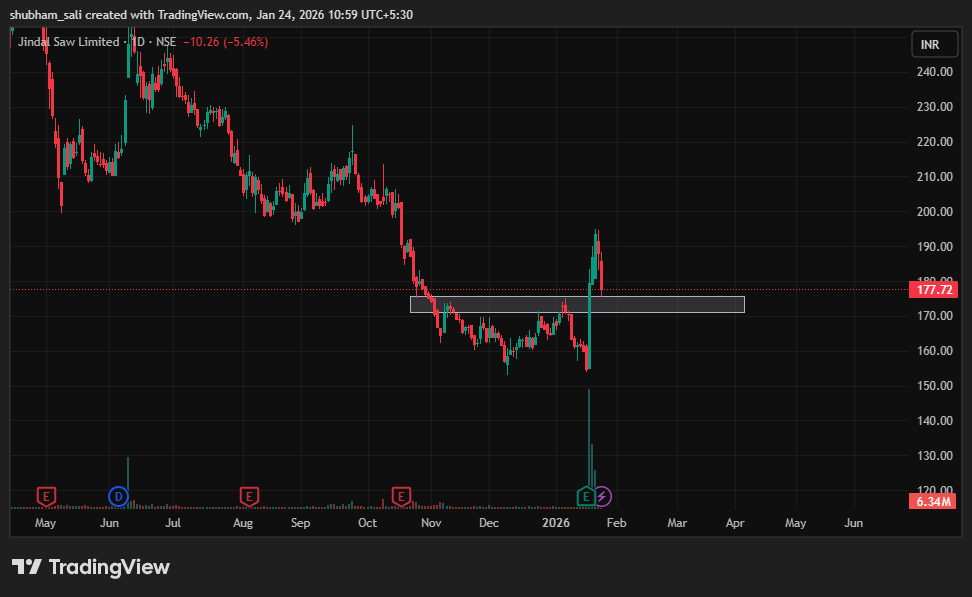Select the gray rectangle support zone drawing
Image resolution: width=972 pixels, height=597 pixels.
577,304
